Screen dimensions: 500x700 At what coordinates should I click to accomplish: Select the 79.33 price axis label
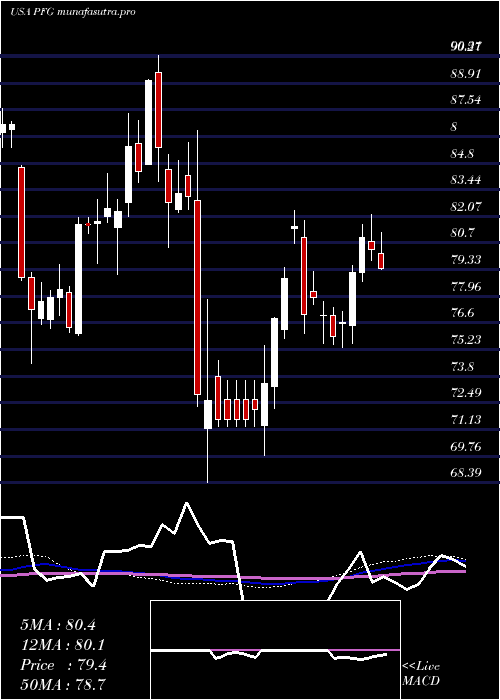click(466, 260)
